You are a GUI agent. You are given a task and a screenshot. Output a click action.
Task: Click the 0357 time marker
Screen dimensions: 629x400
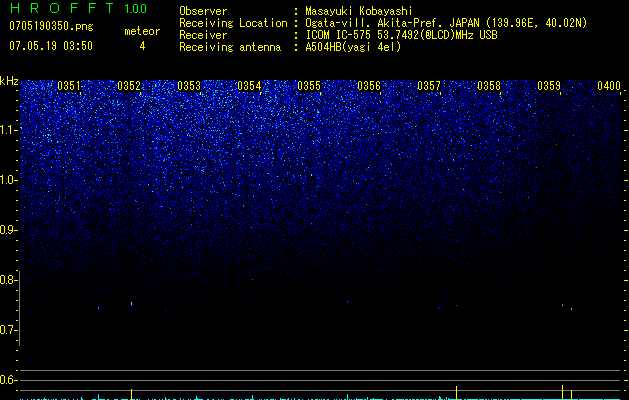pyautogui.click(x=429, y=86)
